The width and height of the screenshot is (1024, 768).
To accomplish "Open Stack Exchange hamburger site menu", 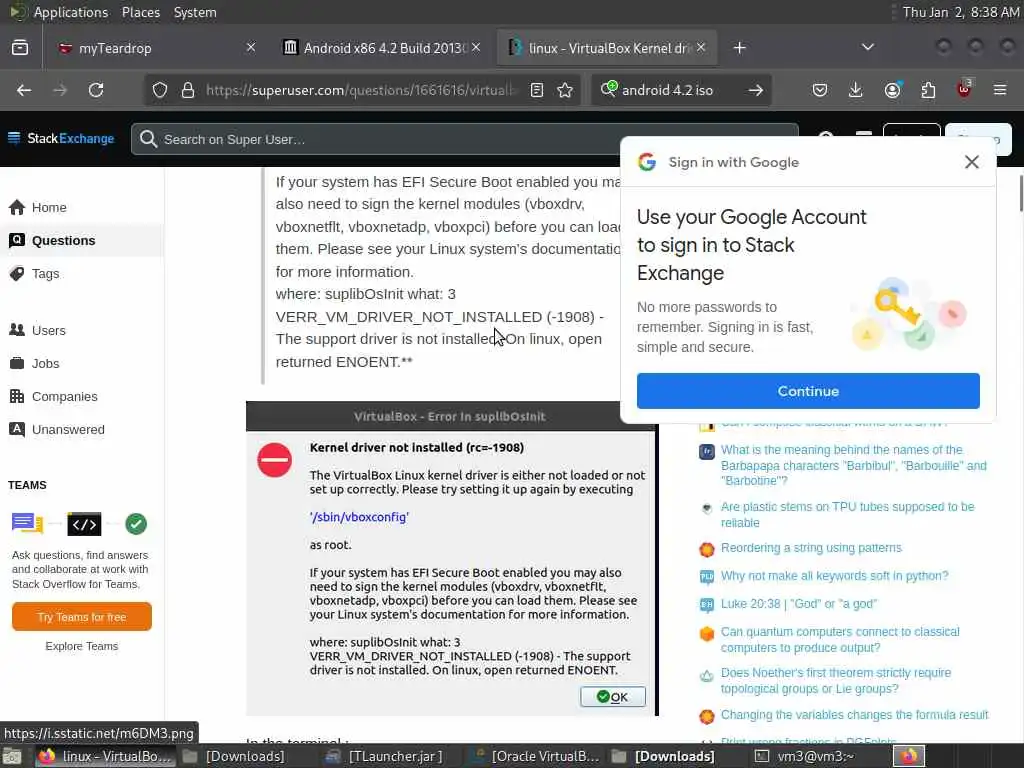I will coord(14,138).
